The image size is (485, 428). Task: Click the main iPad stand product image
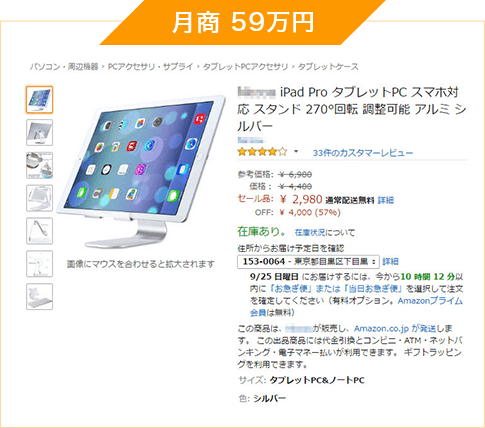[141, 172]
